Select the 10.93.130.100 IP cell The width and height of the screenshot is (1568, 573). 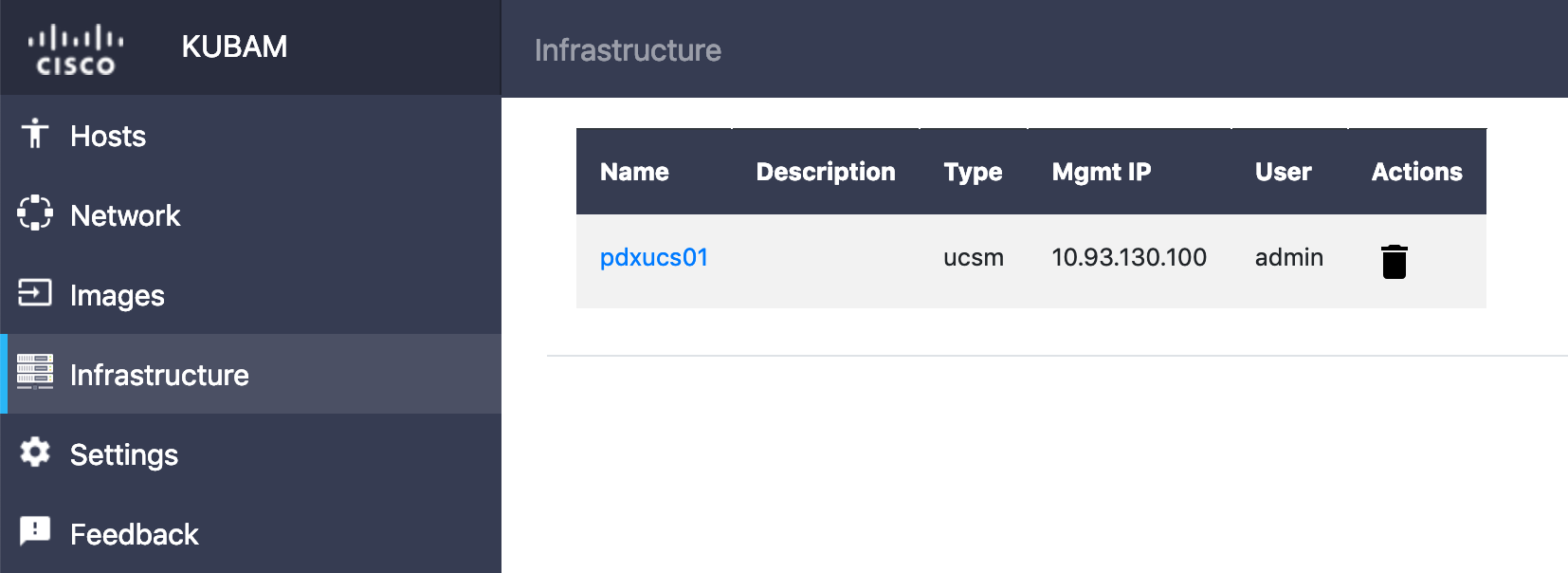click(1129, 258)
